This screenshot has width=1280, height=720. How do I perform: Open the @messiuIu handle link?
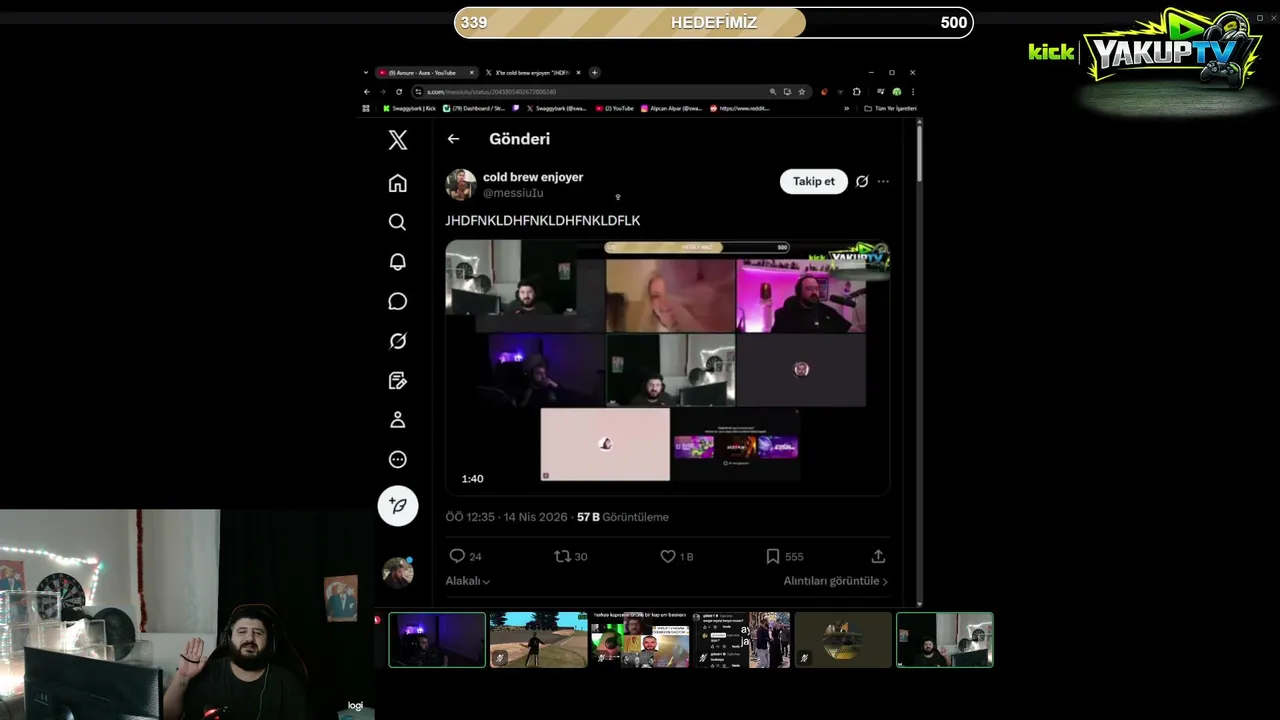(x=513, y=193)
